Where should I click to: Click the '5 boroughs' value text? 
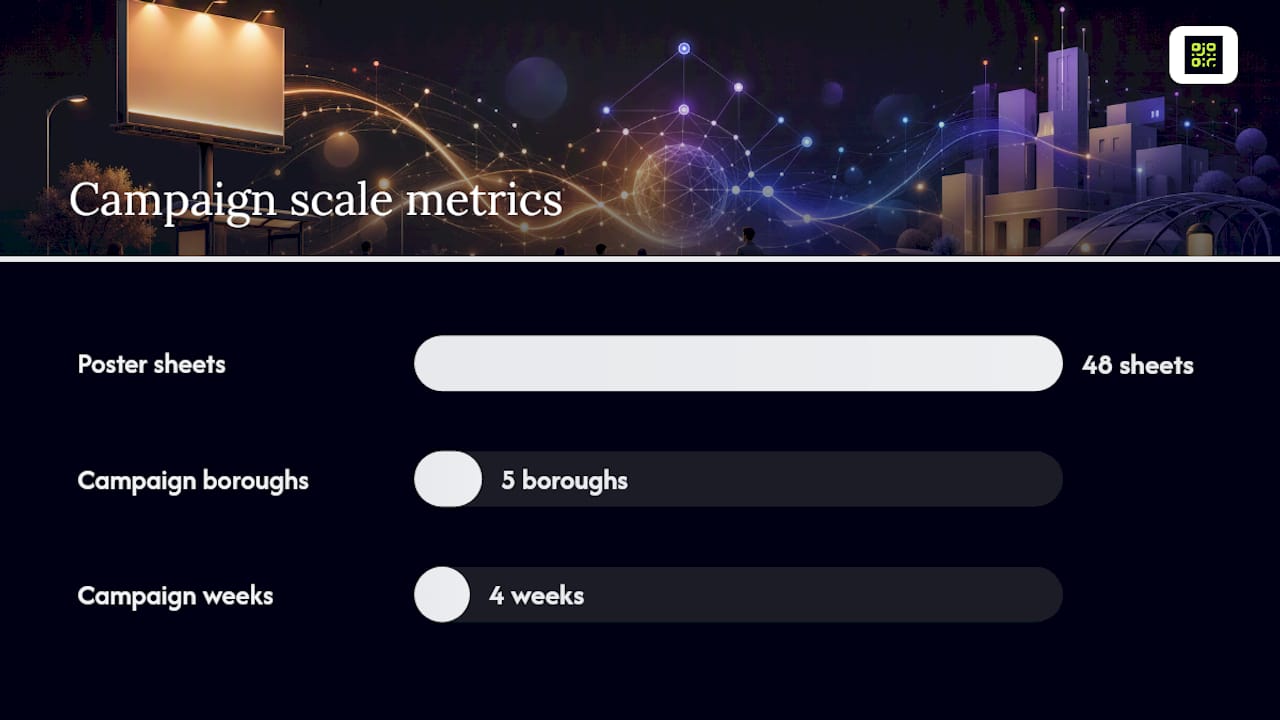(565, 480)
